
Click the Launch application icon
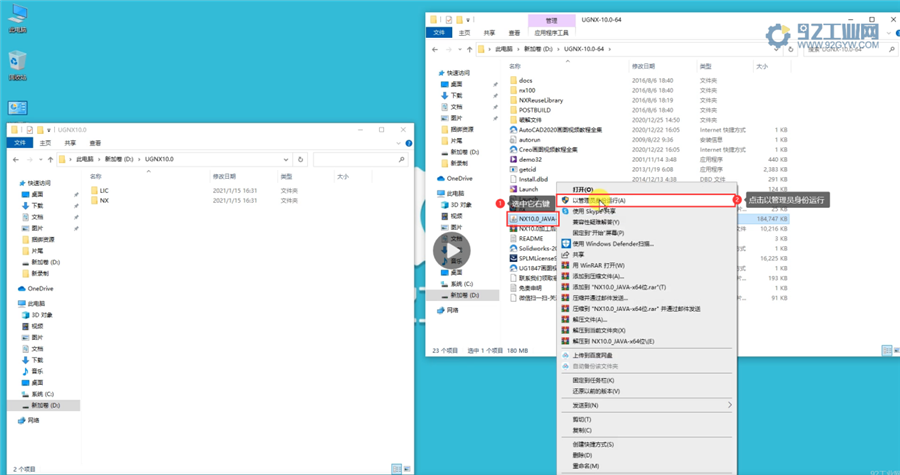click(x=514, y=189)
